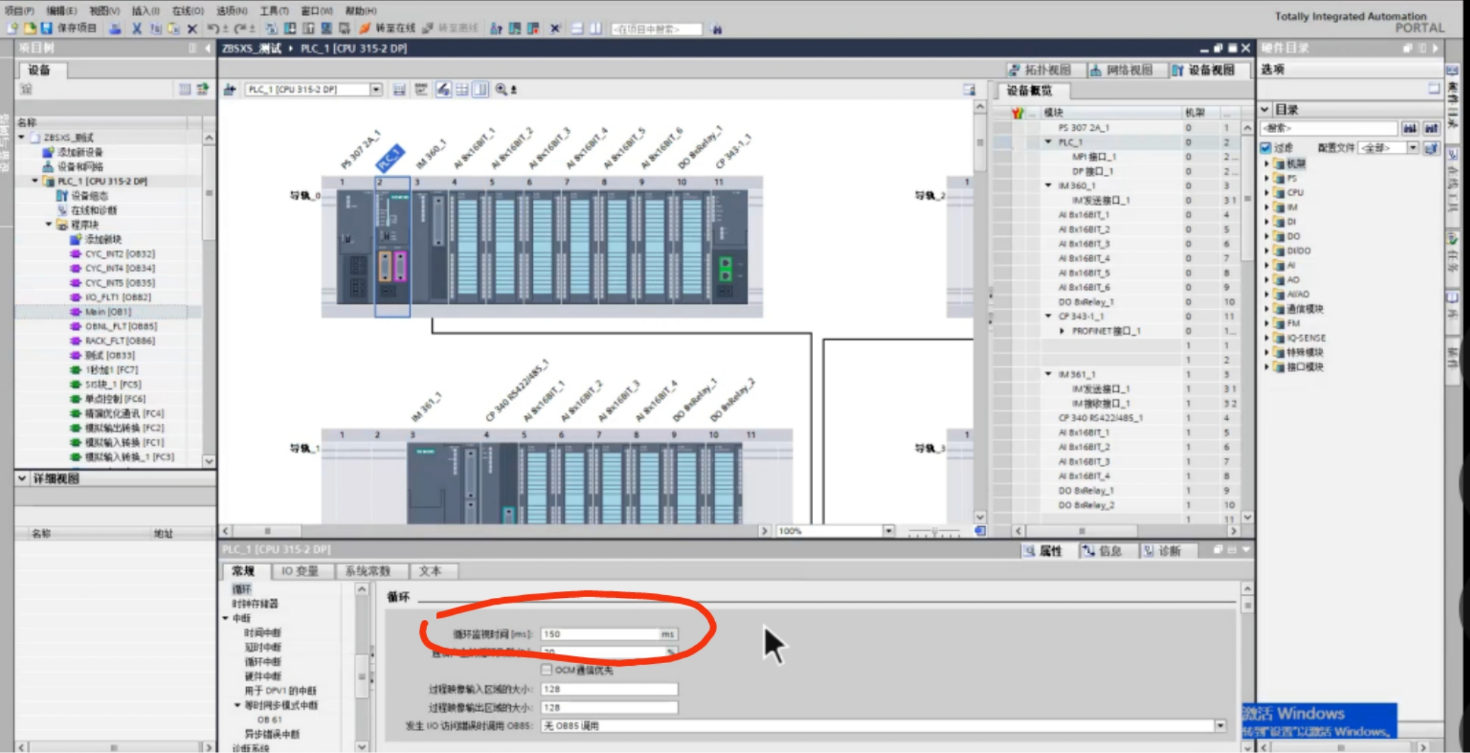The width and height of the screenshot is (1470, 753).
Task: Expand PROFINET接口_1 row in device overview
Action: tap(1063, 331)
